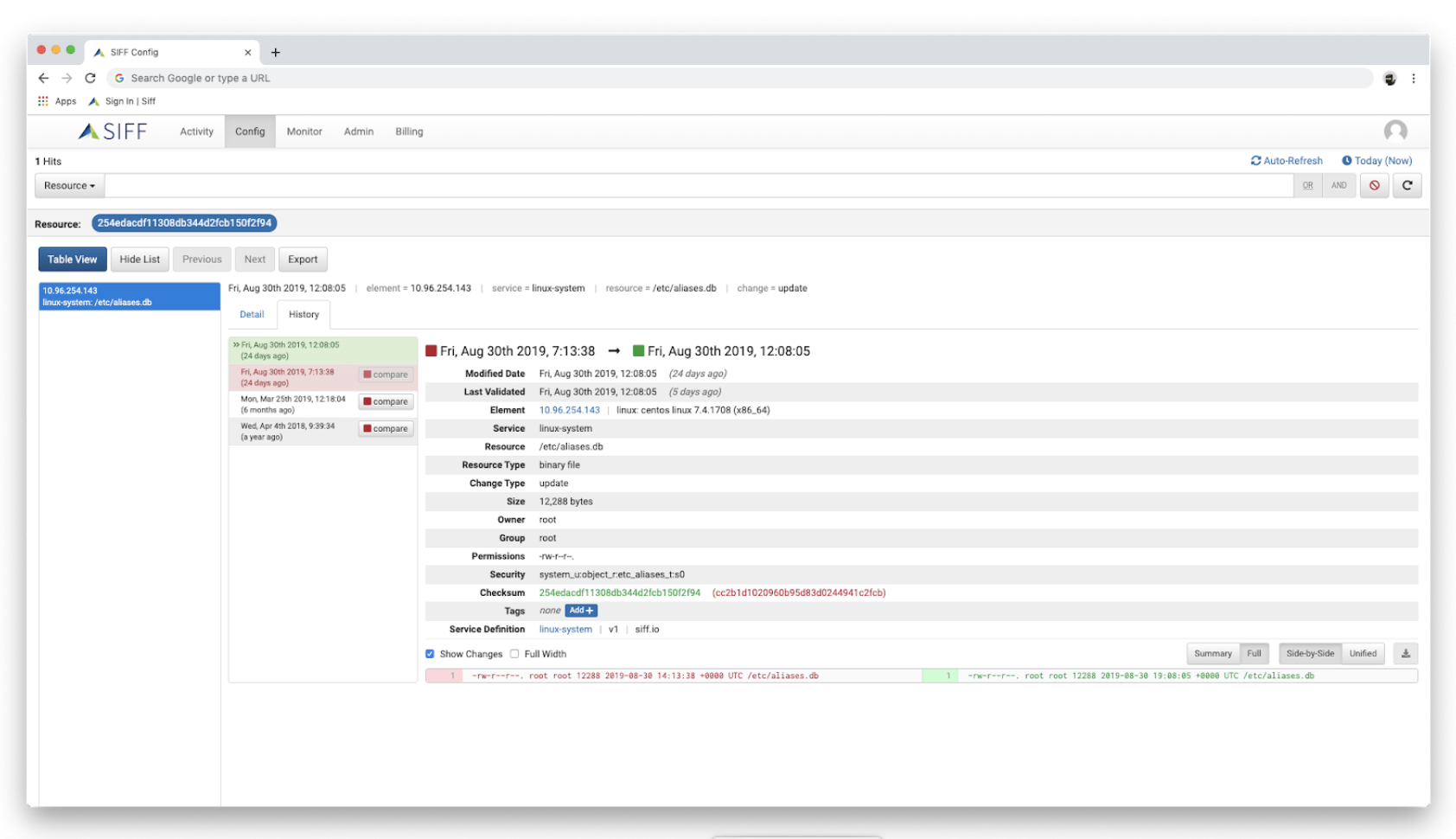Click the /etc/aliases.db resource value

(571, 447)
